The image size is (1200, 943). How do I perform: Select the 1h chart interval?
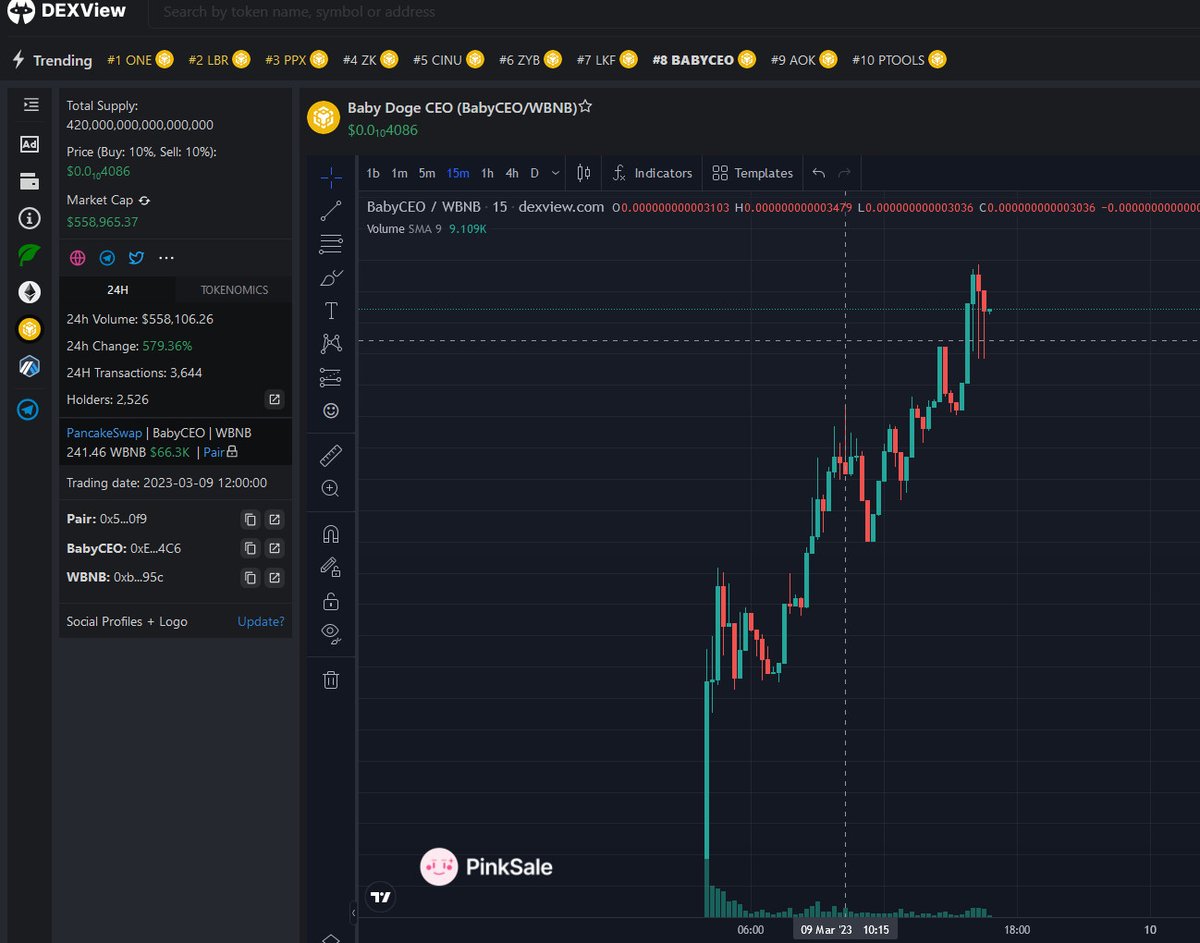[x=487, y=173]
